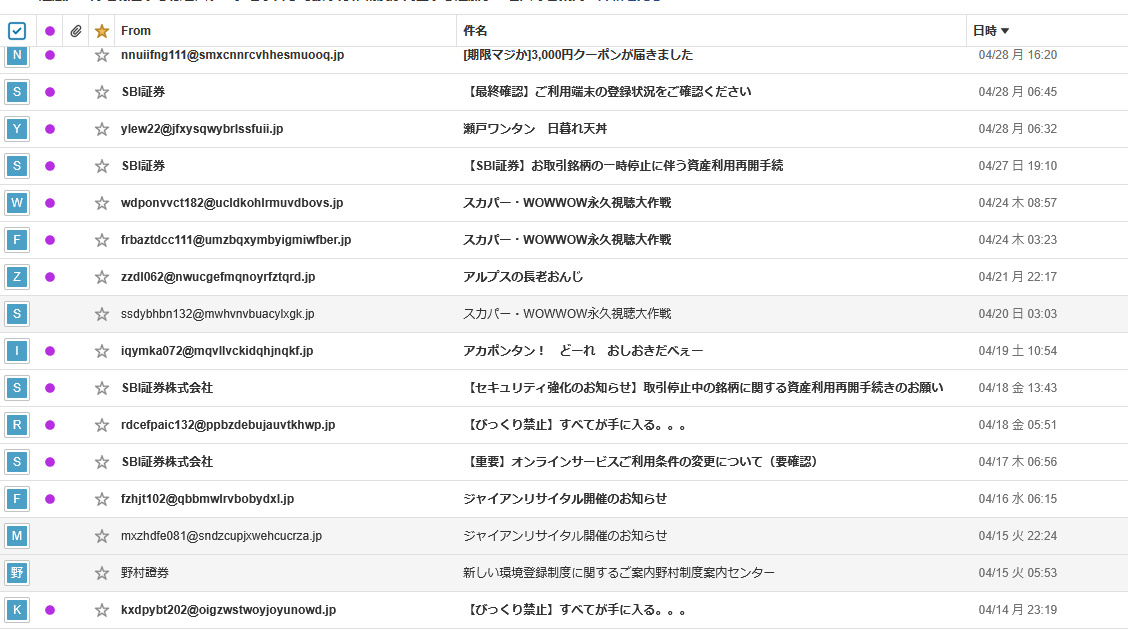Click the paperclip attachment column header icon
Screen dimensions: 1128x638
(x=76, y=31)
